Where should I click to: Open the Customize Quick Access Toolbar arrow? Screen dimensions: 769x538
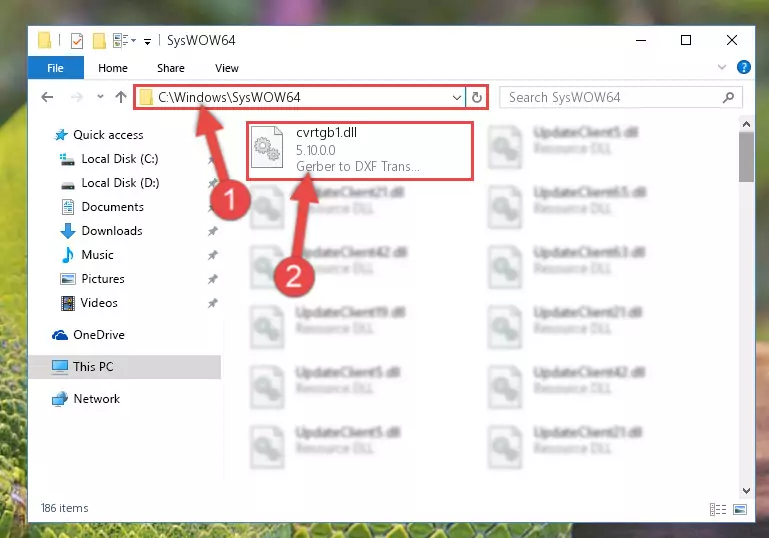click(x=147, y=42)
